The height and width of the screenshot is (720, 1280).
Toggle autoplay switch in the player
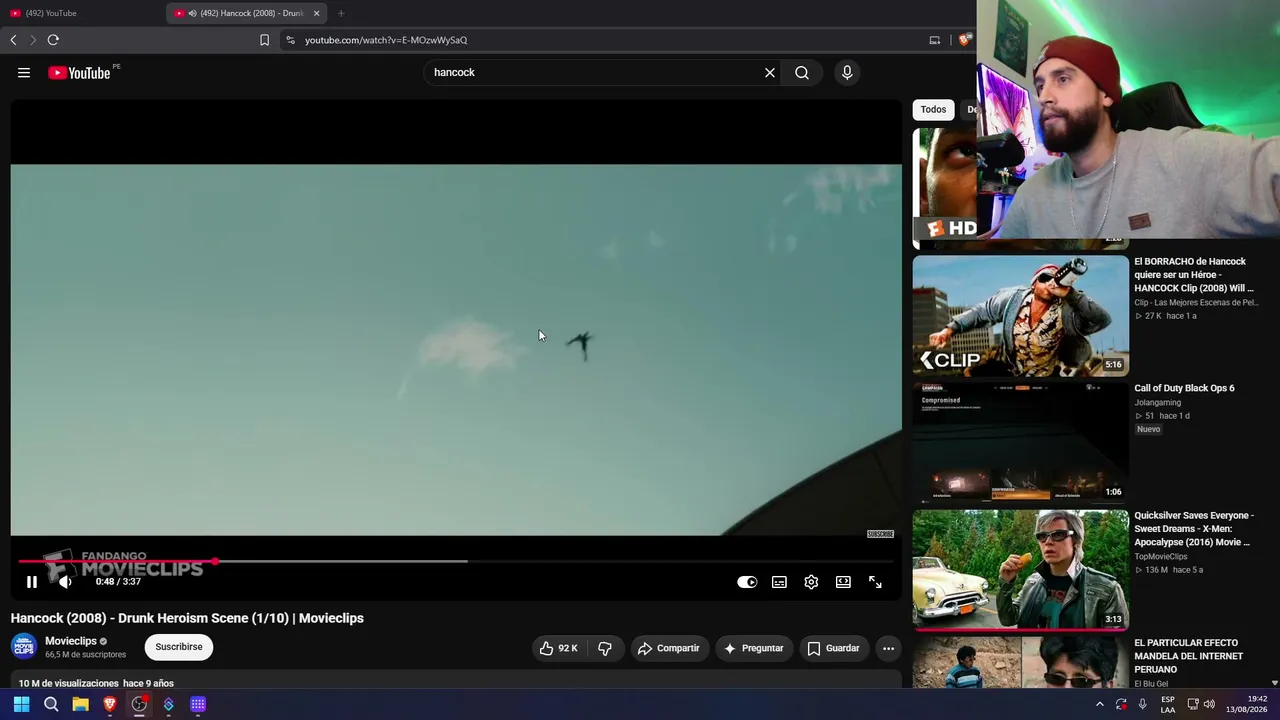tap(747, 582)
